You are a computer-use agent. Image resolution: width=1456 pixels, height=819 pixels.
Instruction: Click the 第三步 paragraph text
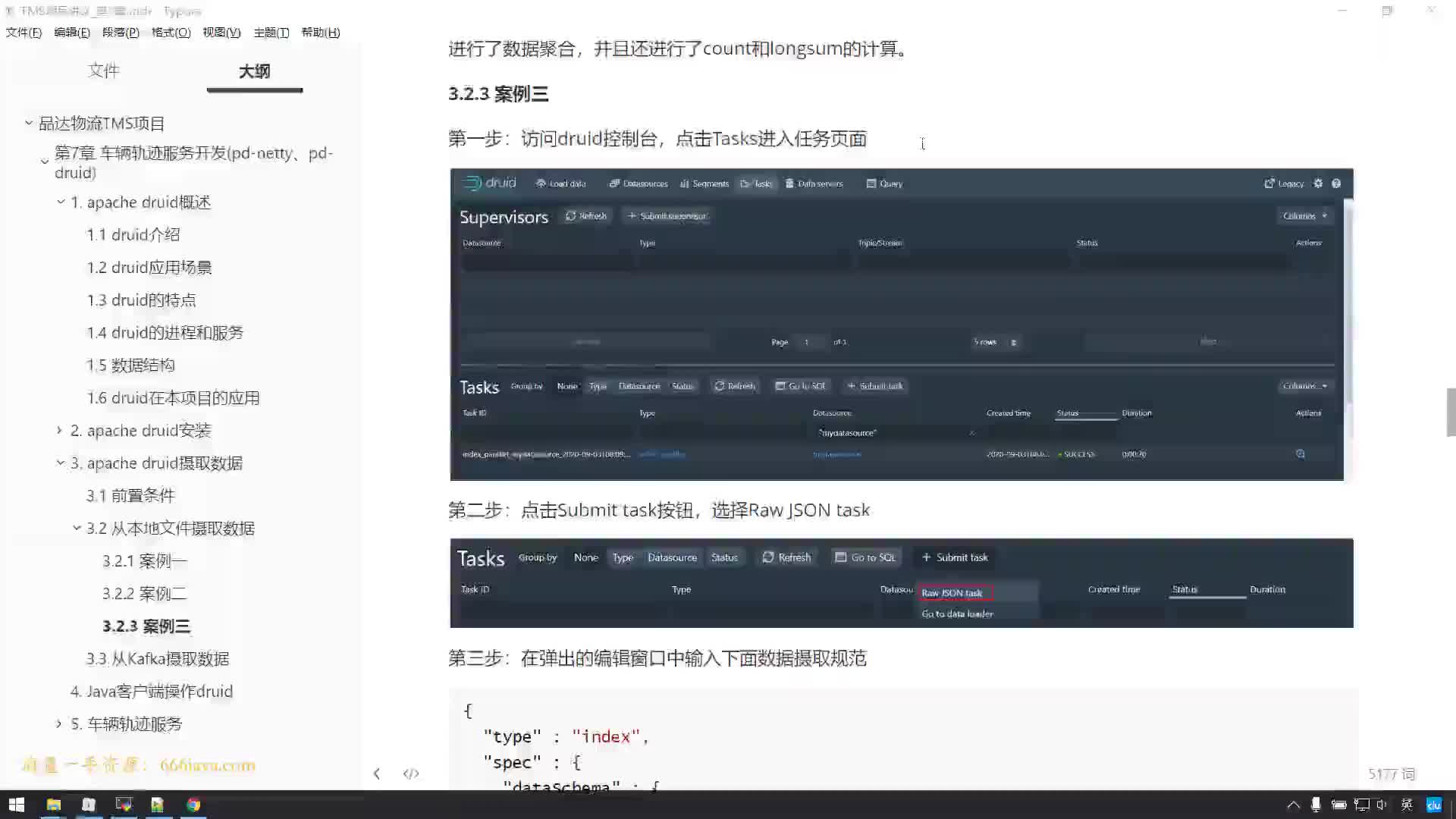657,658
